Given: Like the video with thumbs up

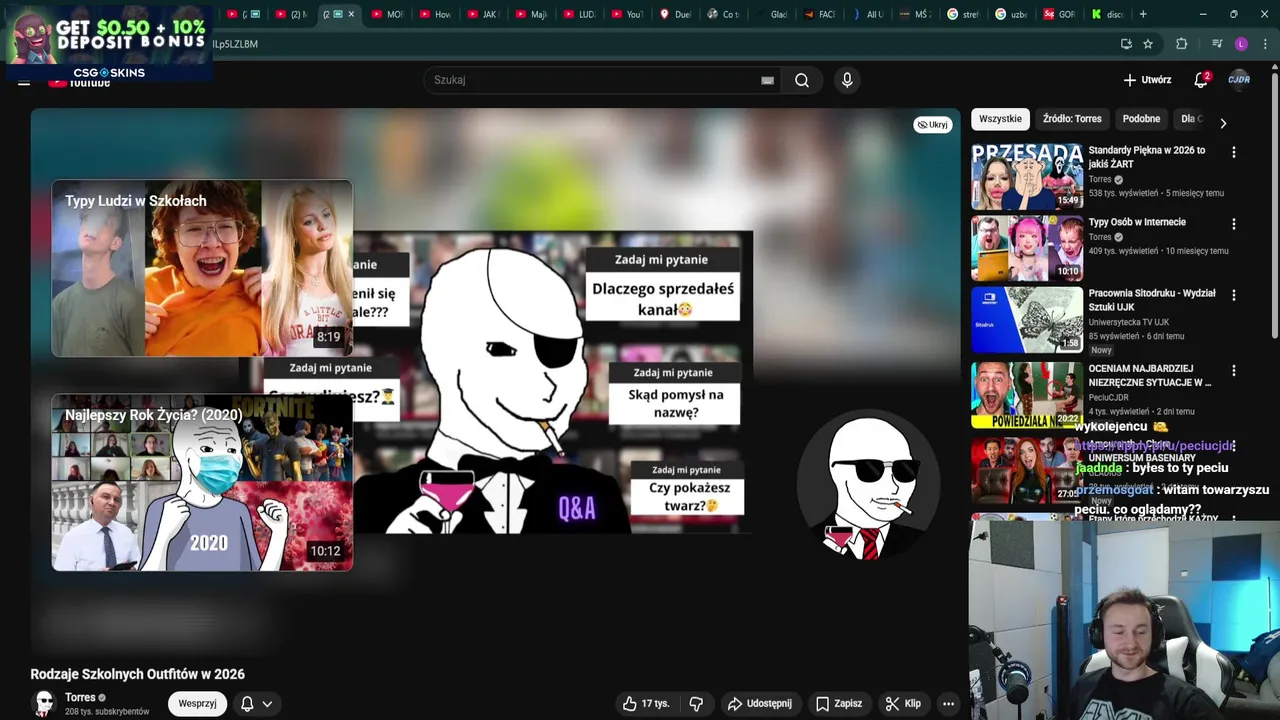Looking at the screenshot, I should [x=646, y=704].
